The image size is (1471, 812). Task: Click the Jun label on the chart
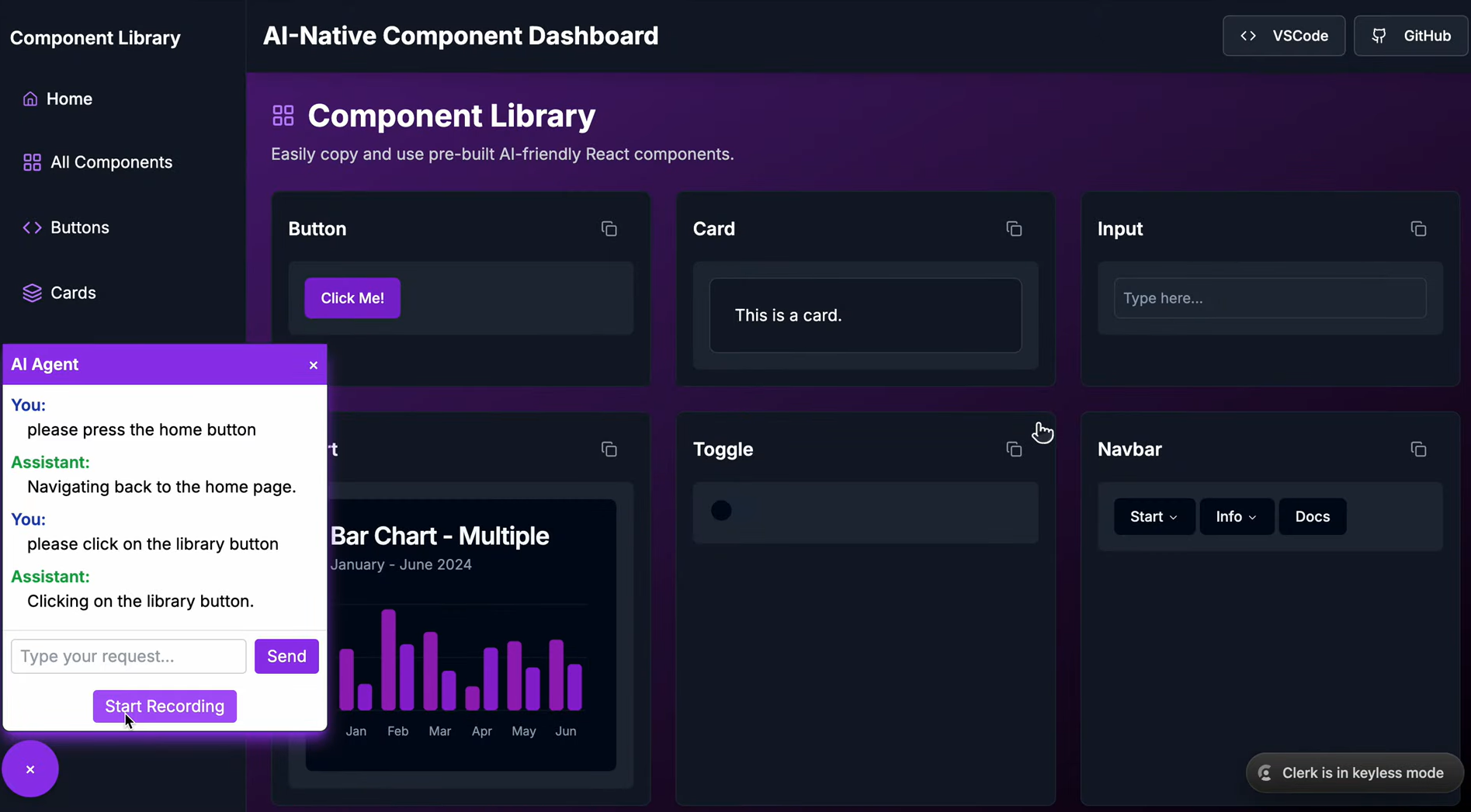[566, 731]
